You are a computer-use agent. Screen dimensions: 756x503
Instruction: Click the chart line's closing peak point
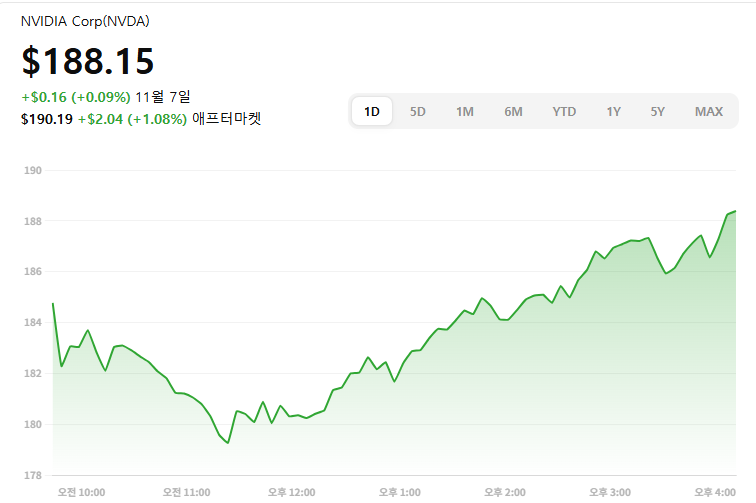735,211
